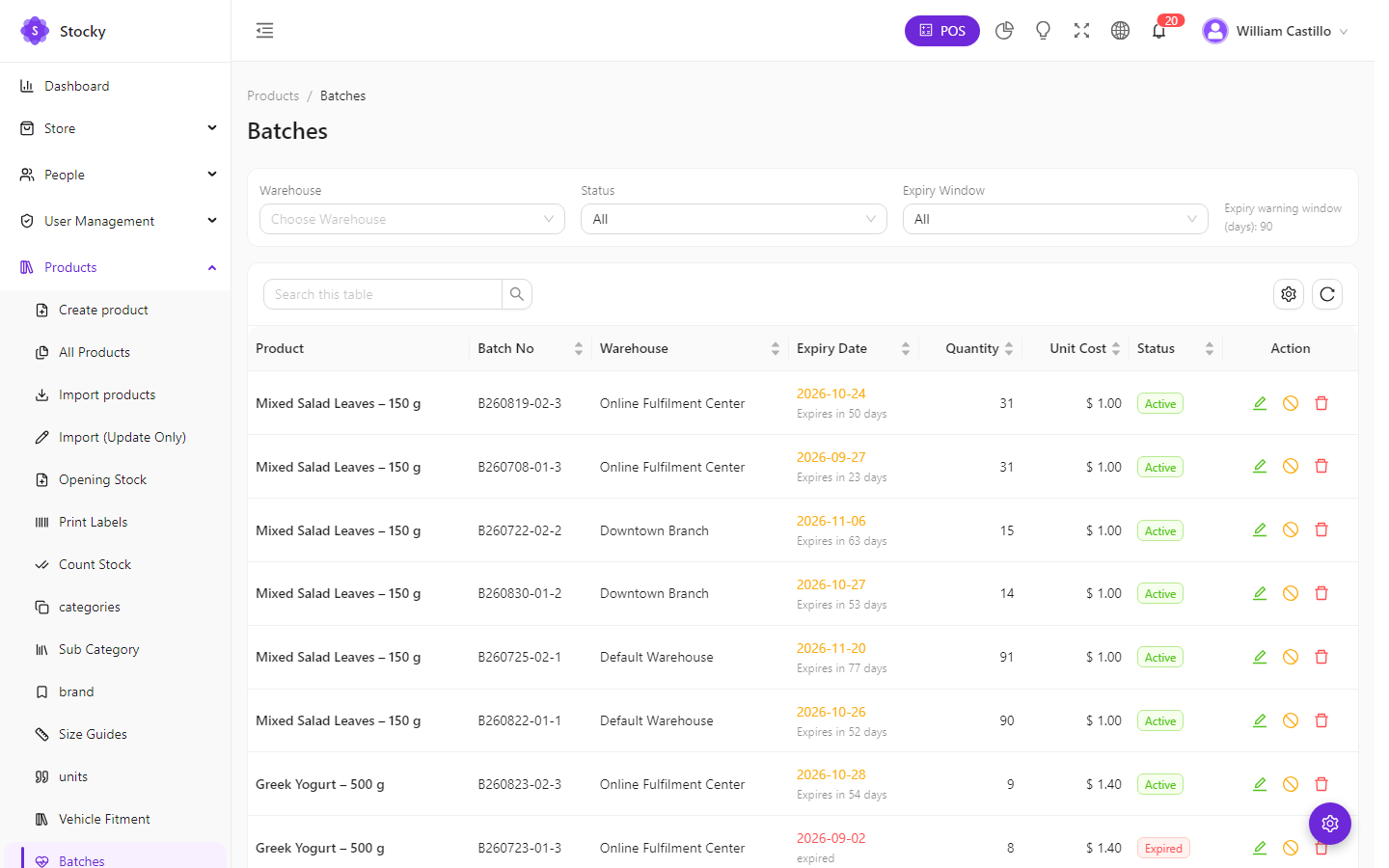This screenshot has width=1389, height=868.
Task: Click the POS button
Action: click(942, 31)
